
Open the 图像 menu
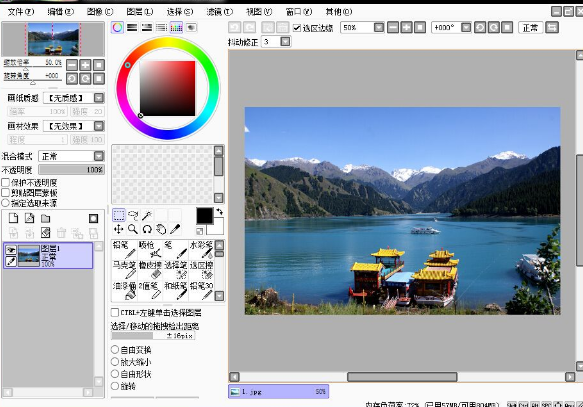(x=100, y=12)
